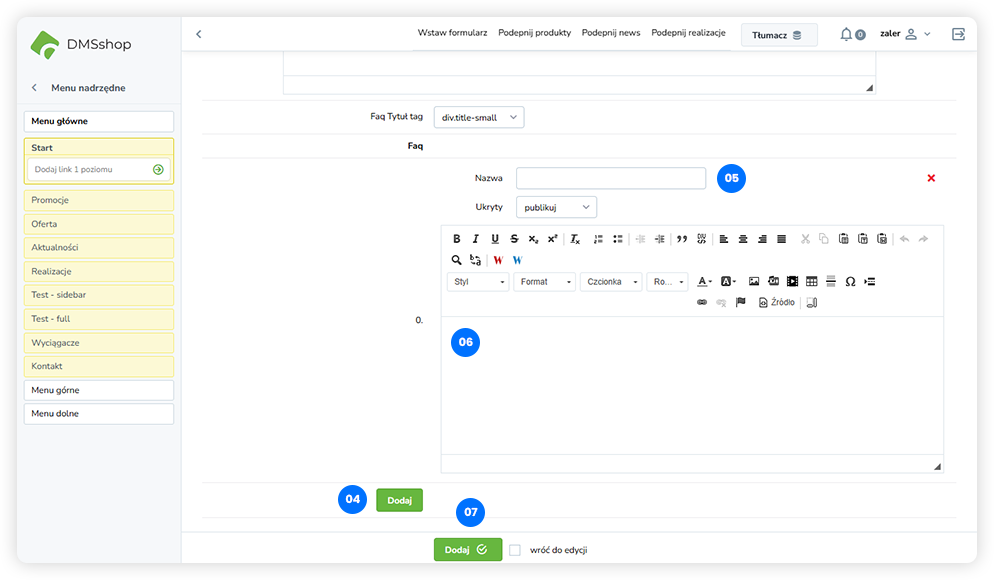
Task: Apply italic formatting in the editor
Action: click(476, 239)
